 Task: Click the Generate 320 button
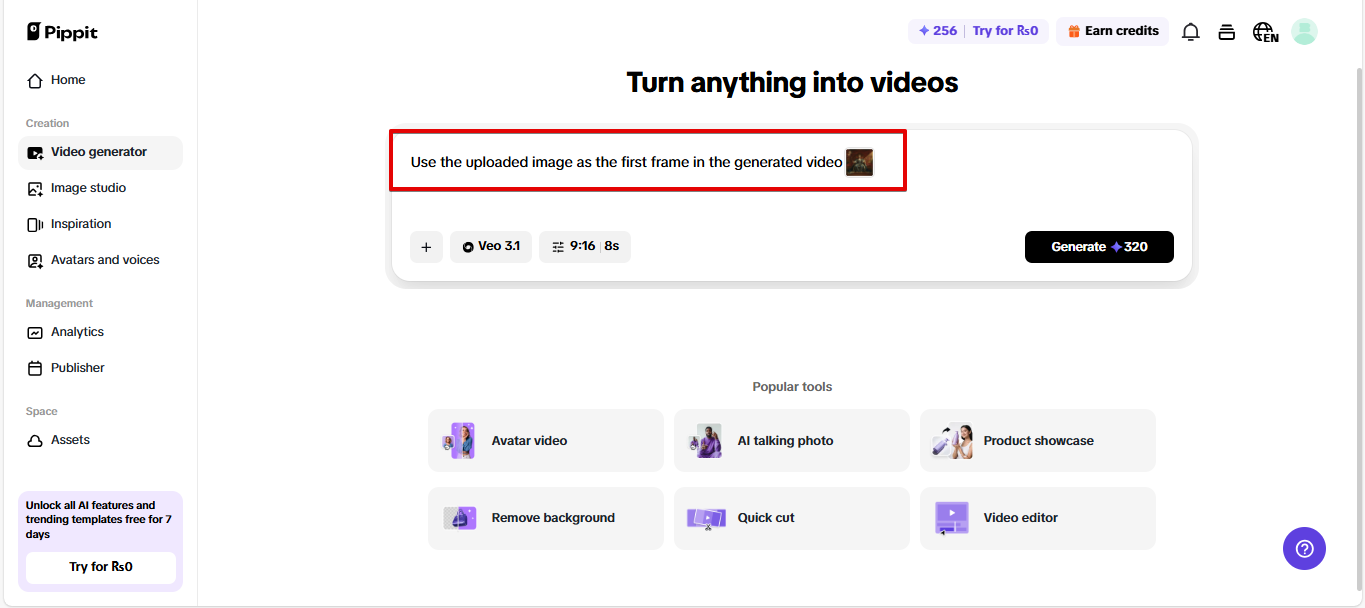(1099, 247)
